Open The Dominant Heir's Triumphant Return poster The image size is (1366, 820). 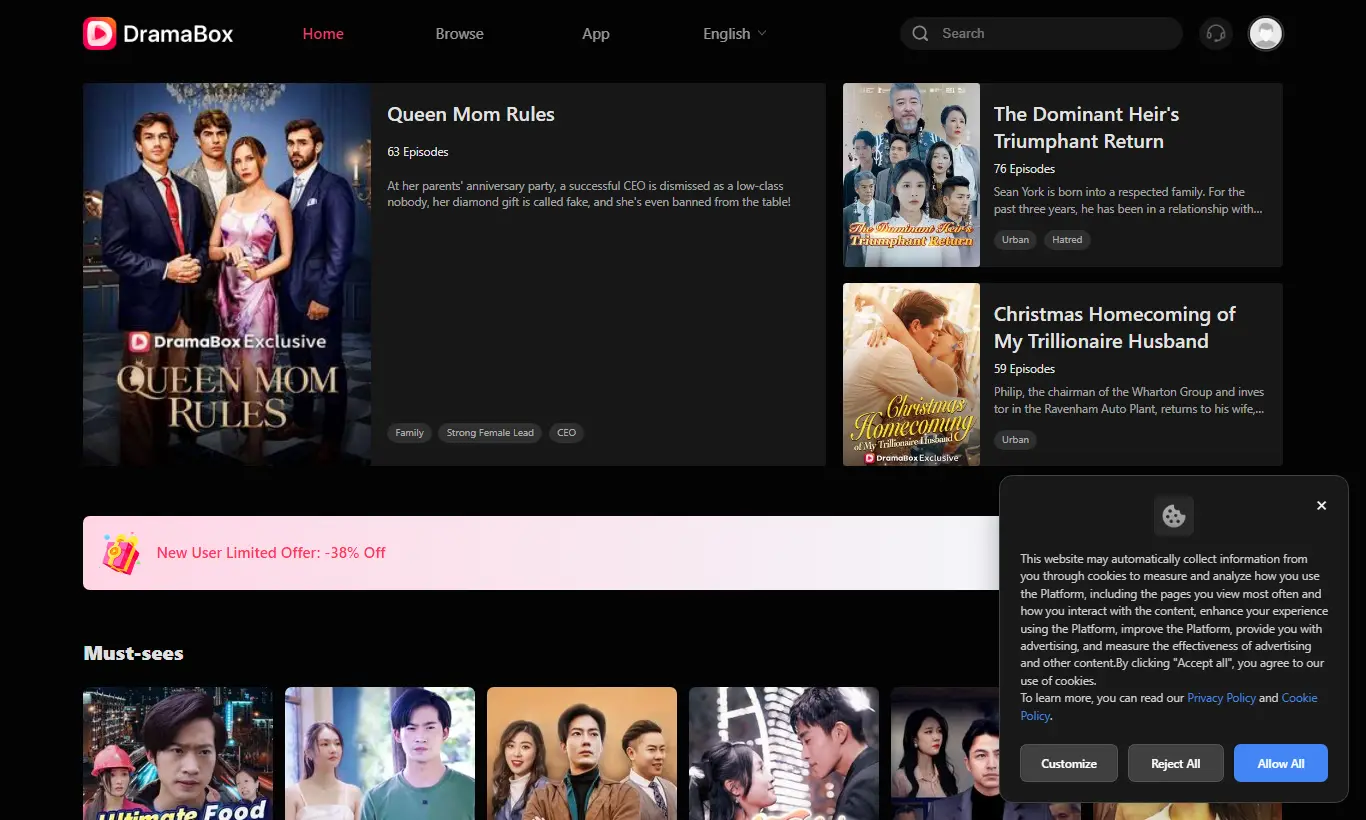pyautogui.click(x=911, y=175)
